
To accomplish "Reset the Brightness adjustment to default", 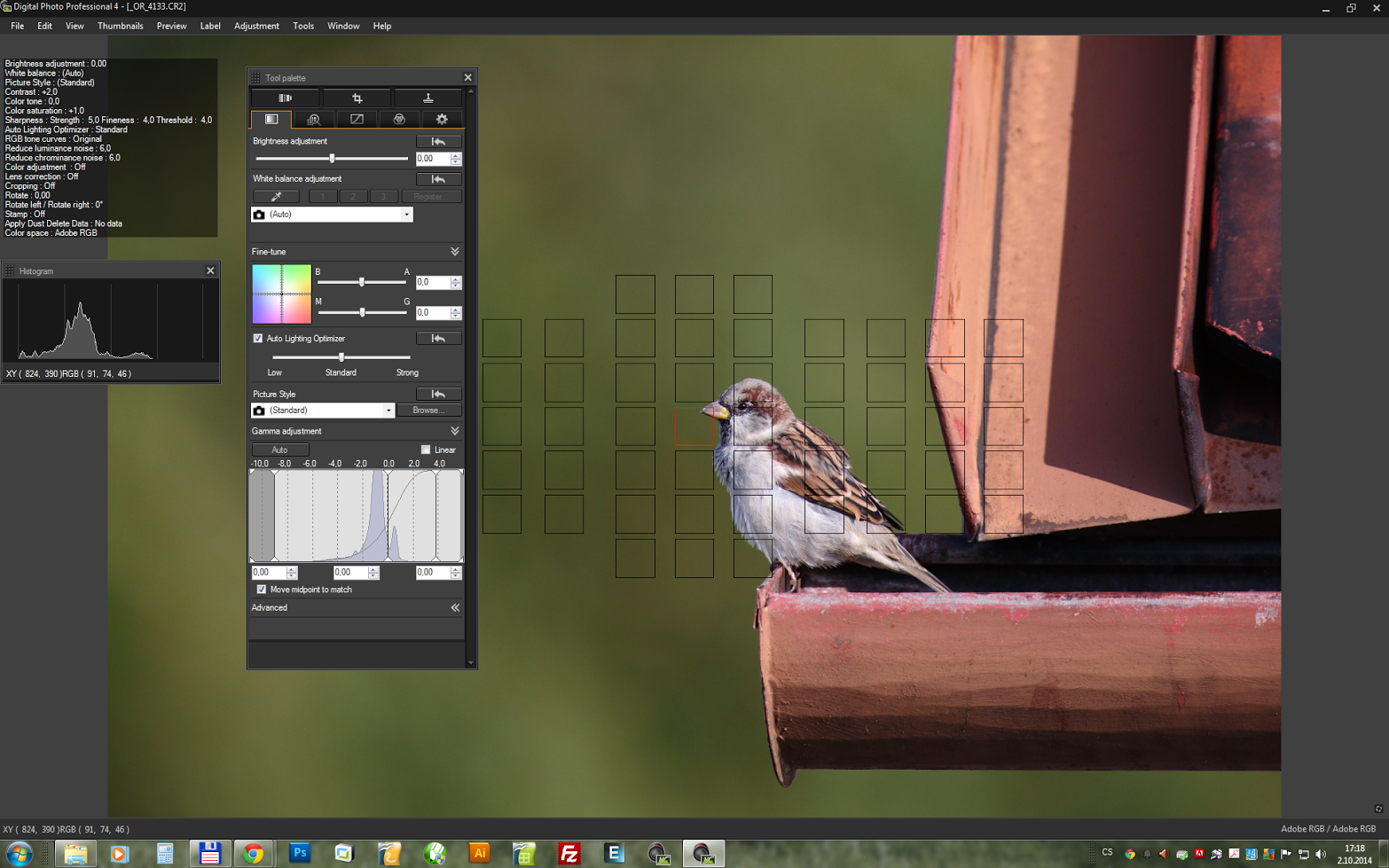I will 438,142.
